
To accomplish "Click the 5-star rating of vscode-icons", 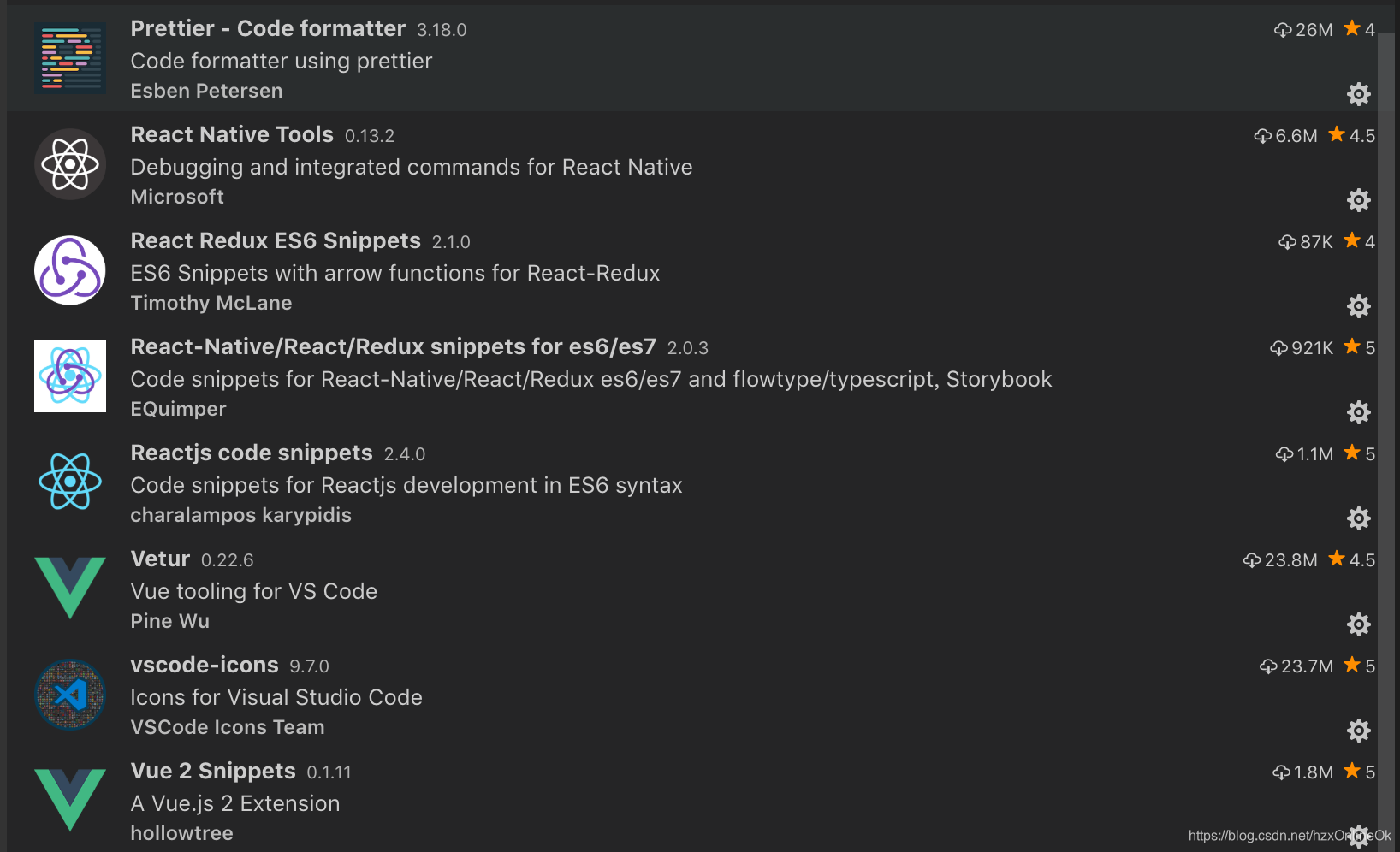I will coord(1361,666).
